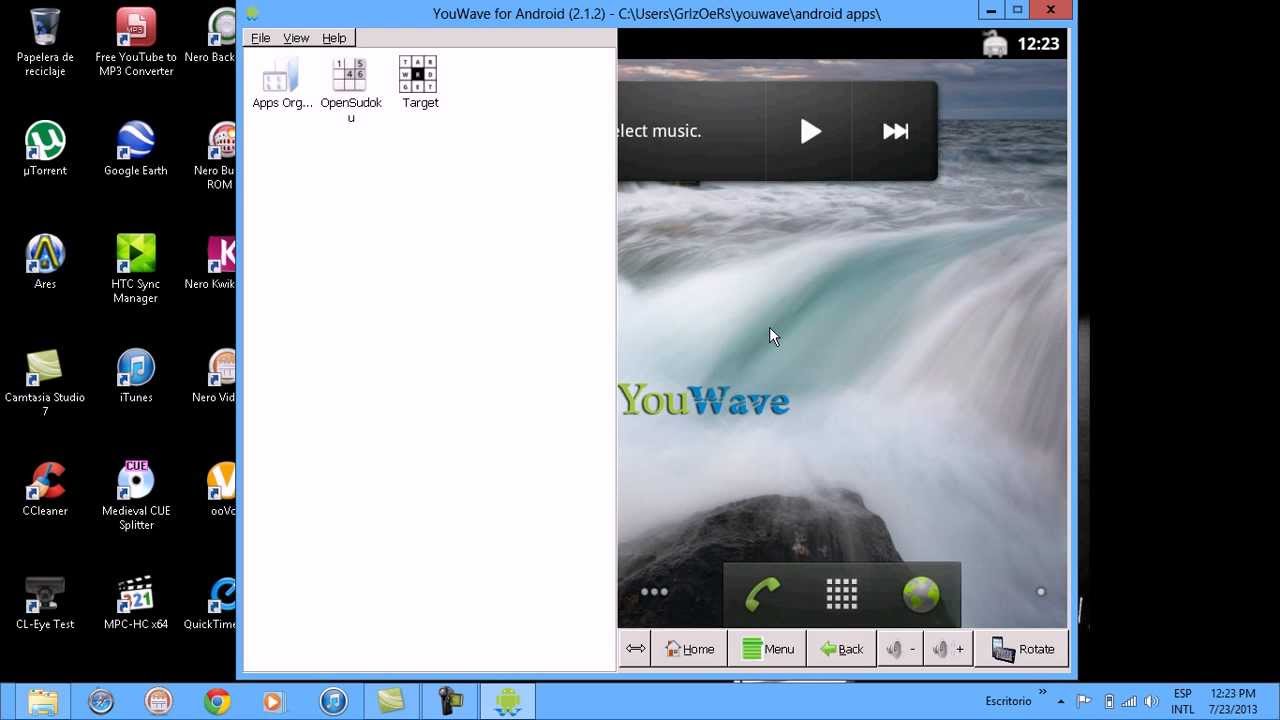Skip to next track in music widget
The width and height of the screenshot is (1280, 720).
point(895,131)
